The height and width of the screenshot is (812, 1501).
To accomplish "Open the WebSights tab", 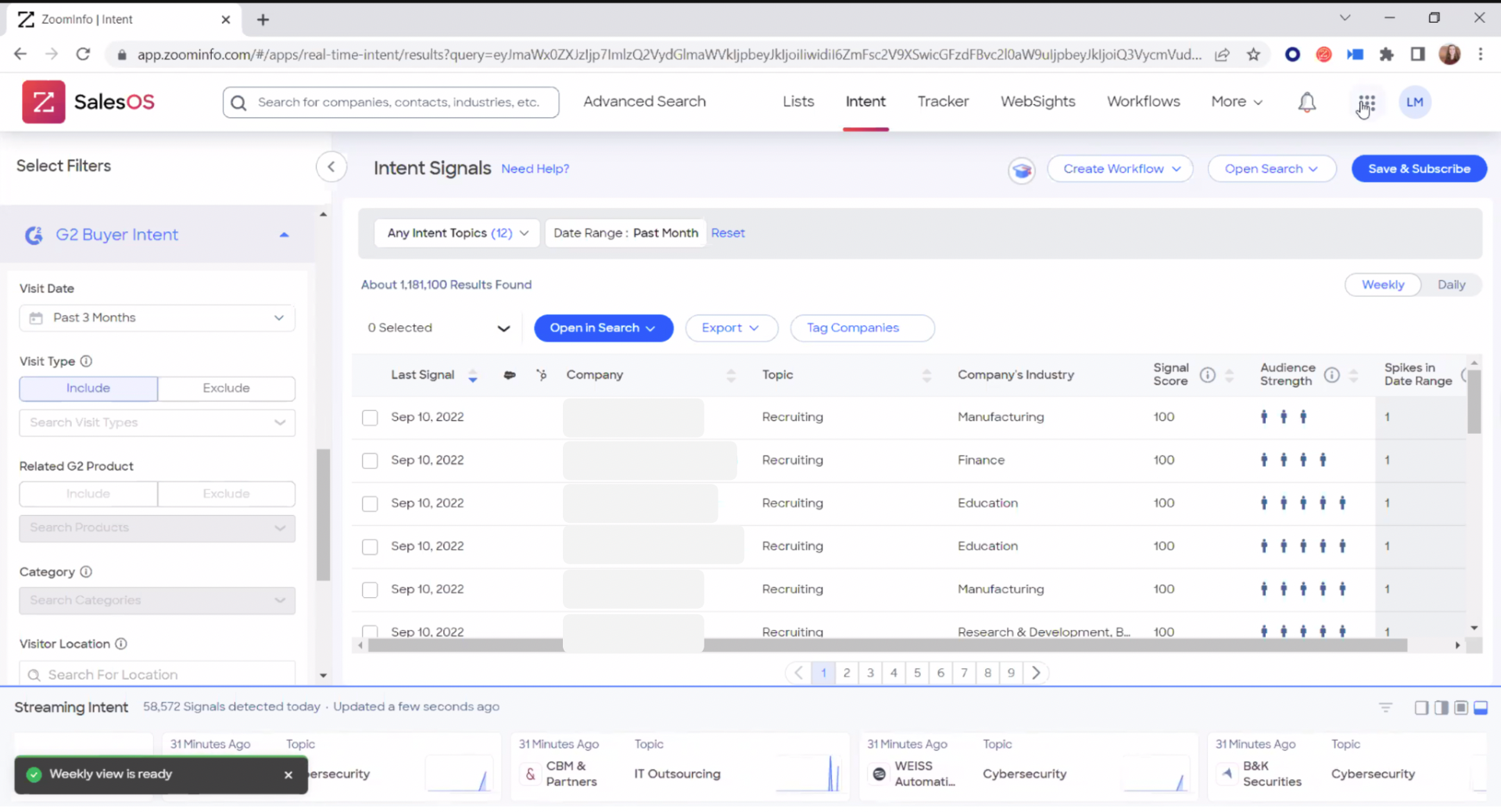I will coord(1037,102).
